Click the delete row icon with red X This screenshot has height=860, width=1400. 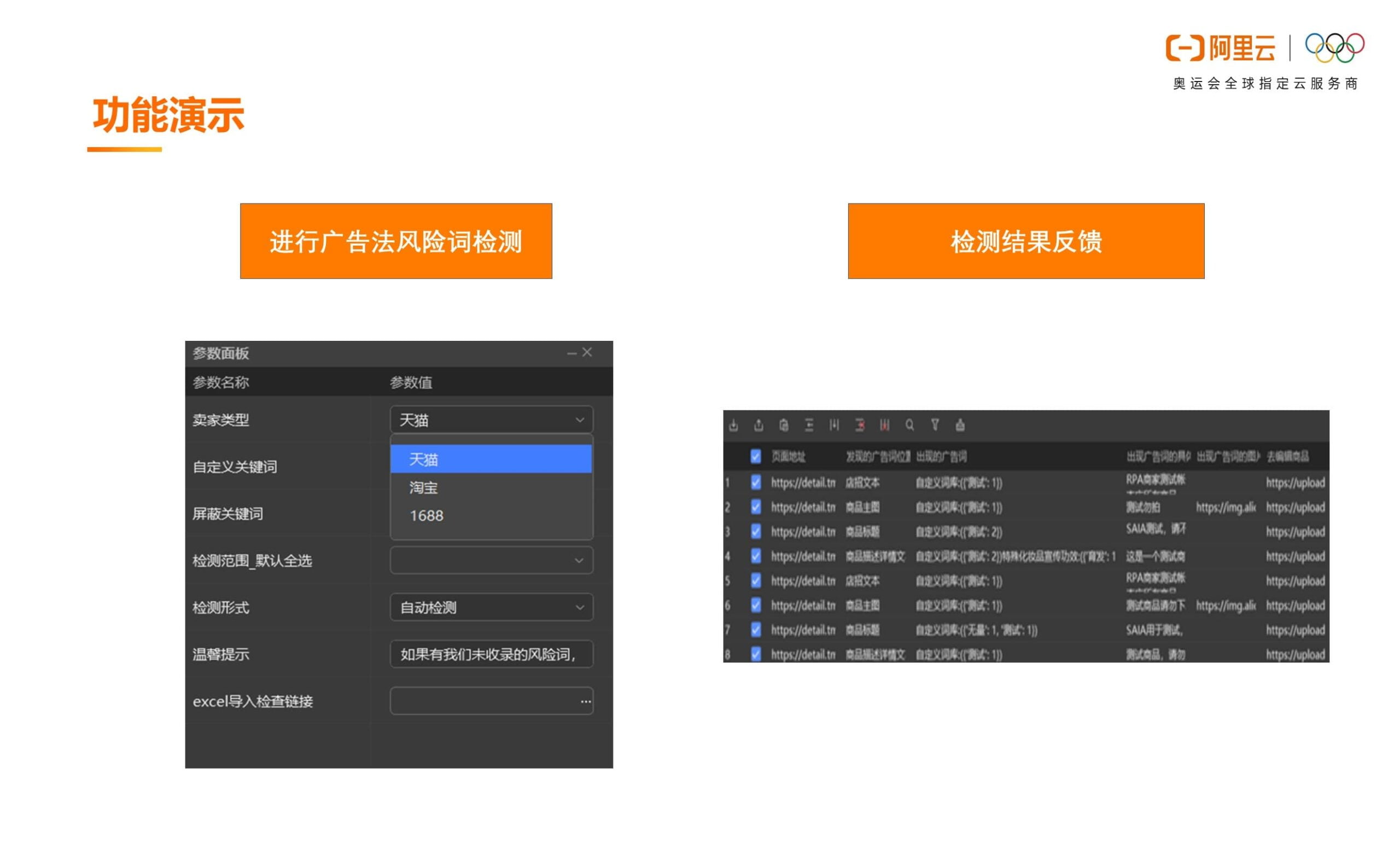coord(860,425)
